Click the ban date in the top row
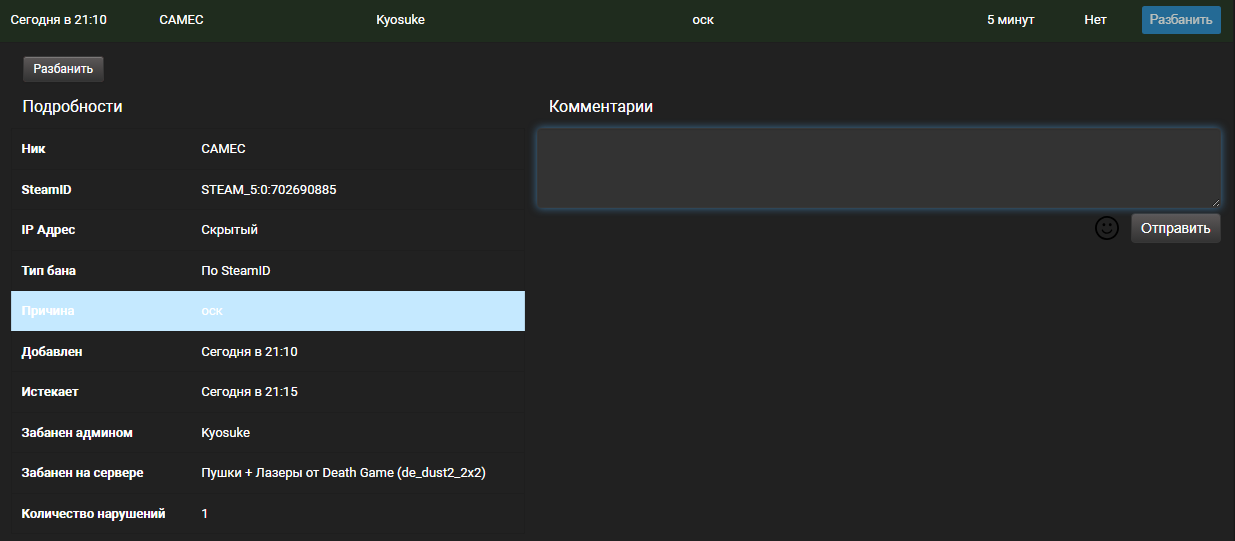 [58, 20]
